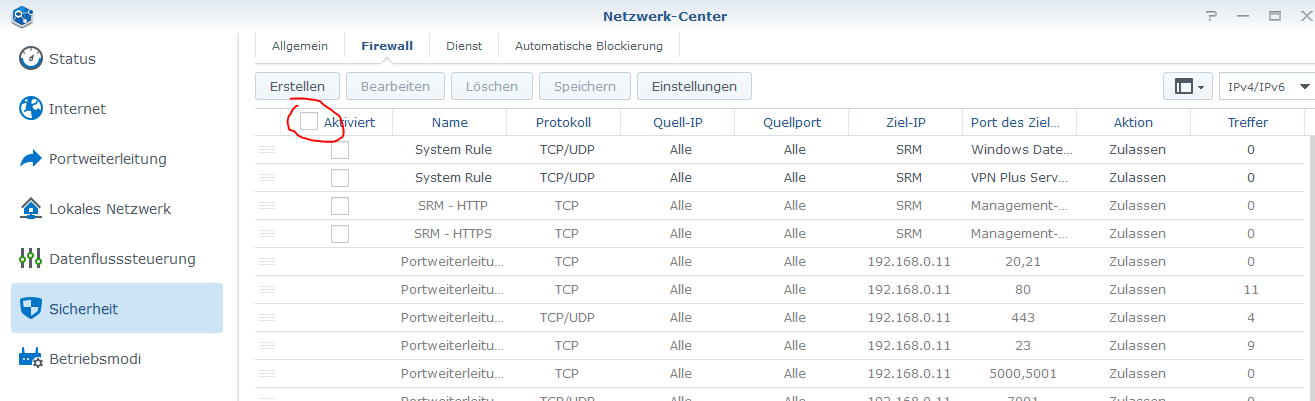The height and width of the screenshot is (401, 1315).
Task: Click the Datenflusssteuerung sliders icon
Action: coord(31,259)
